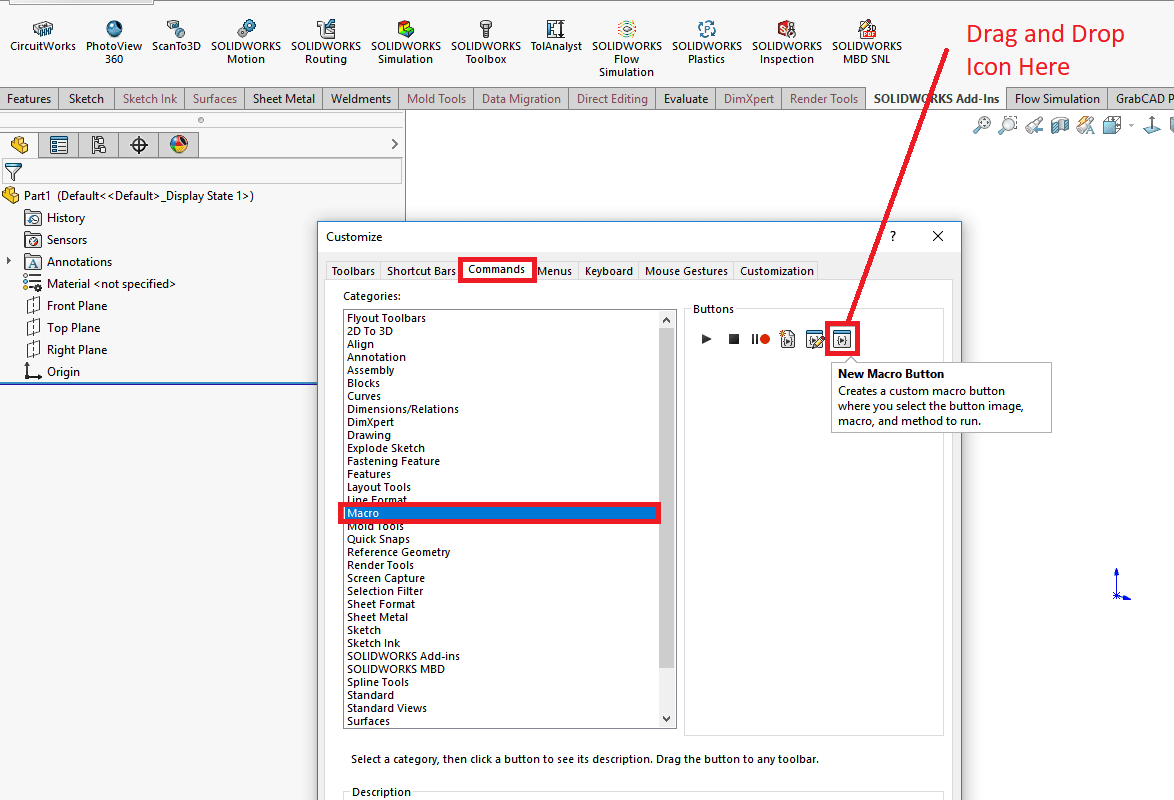Image resolution: width=1174 pixels, height=800 pixels.
Task: Open the DisplayManager color wheel tab
Action: pyautogui.click(x=178, y=145)
